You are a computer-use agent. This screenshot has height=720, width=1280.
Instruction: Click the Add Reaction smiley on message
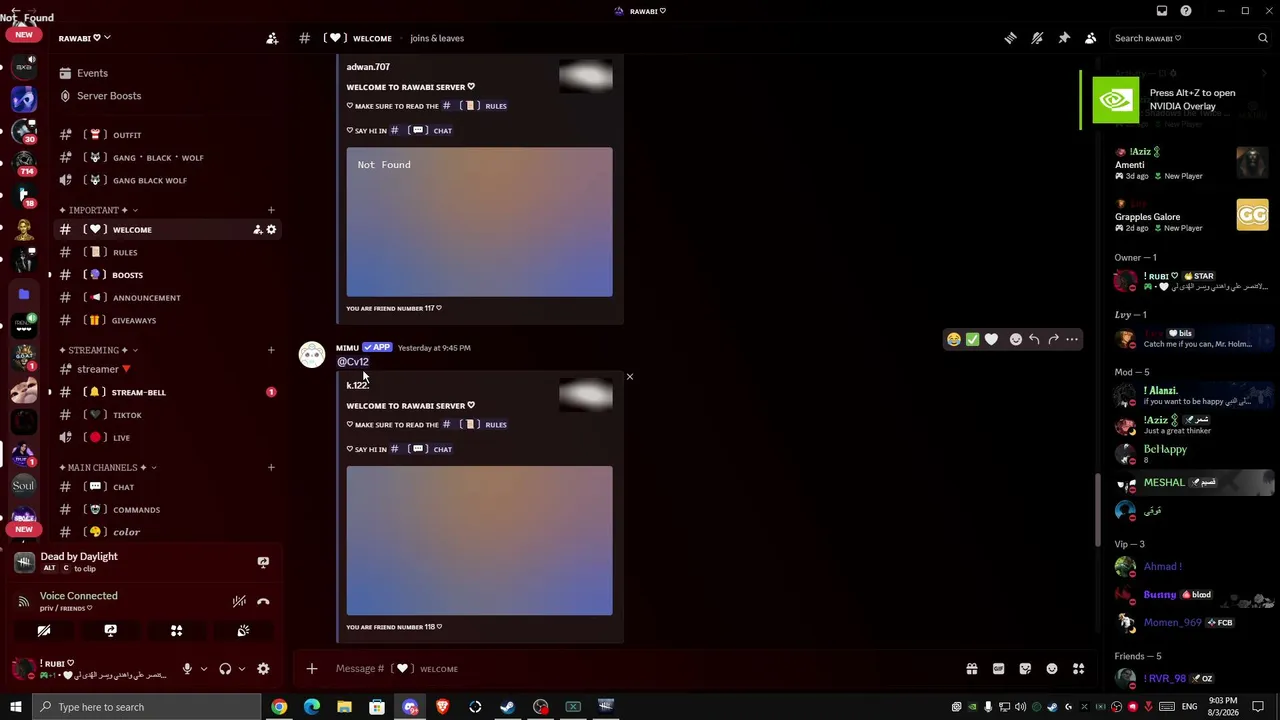click(1016, 340)
